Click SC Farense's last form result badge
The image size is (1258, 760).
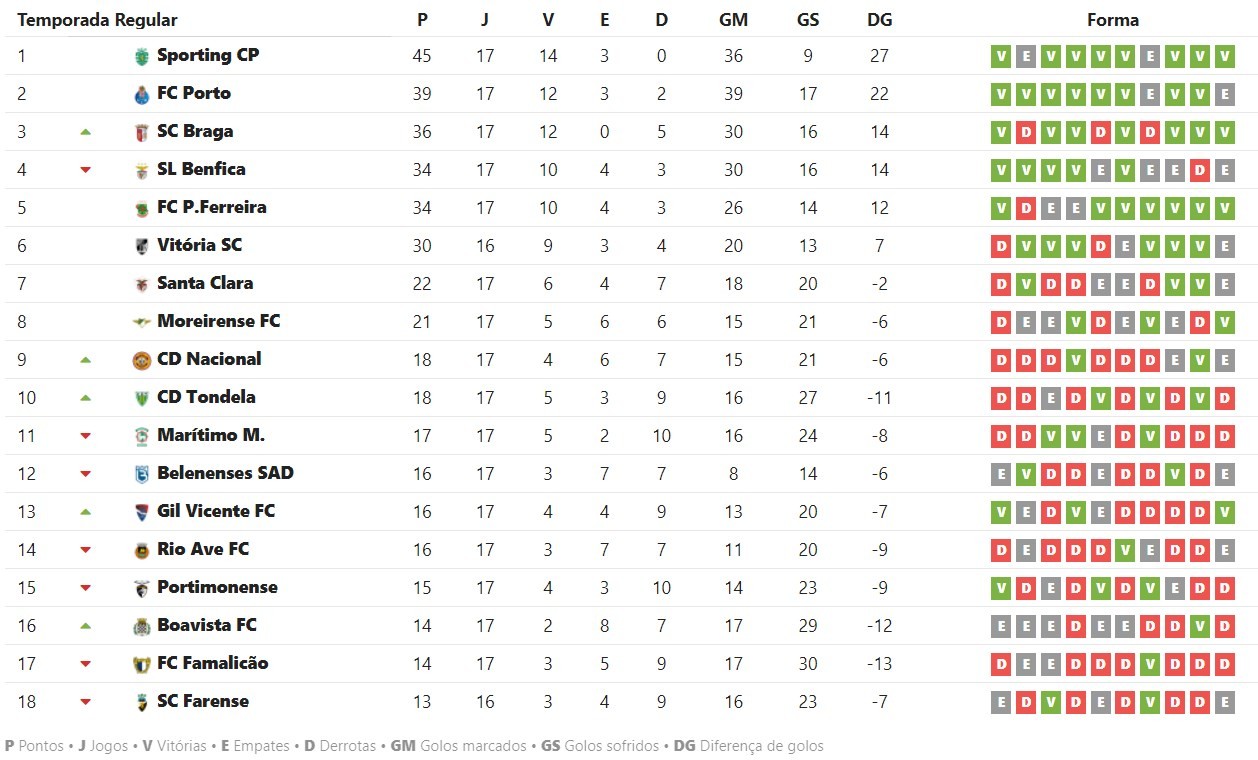click(1224, 702)
